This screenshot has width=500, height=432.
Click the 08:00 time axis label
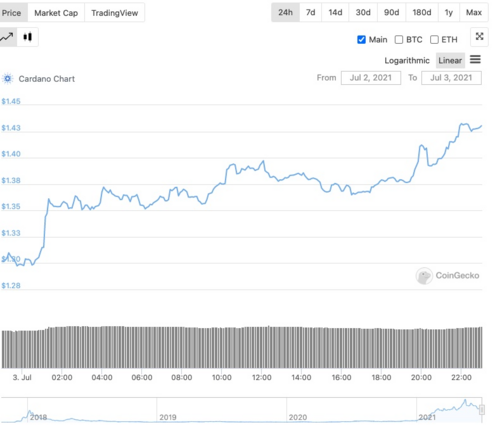[182, 378]
